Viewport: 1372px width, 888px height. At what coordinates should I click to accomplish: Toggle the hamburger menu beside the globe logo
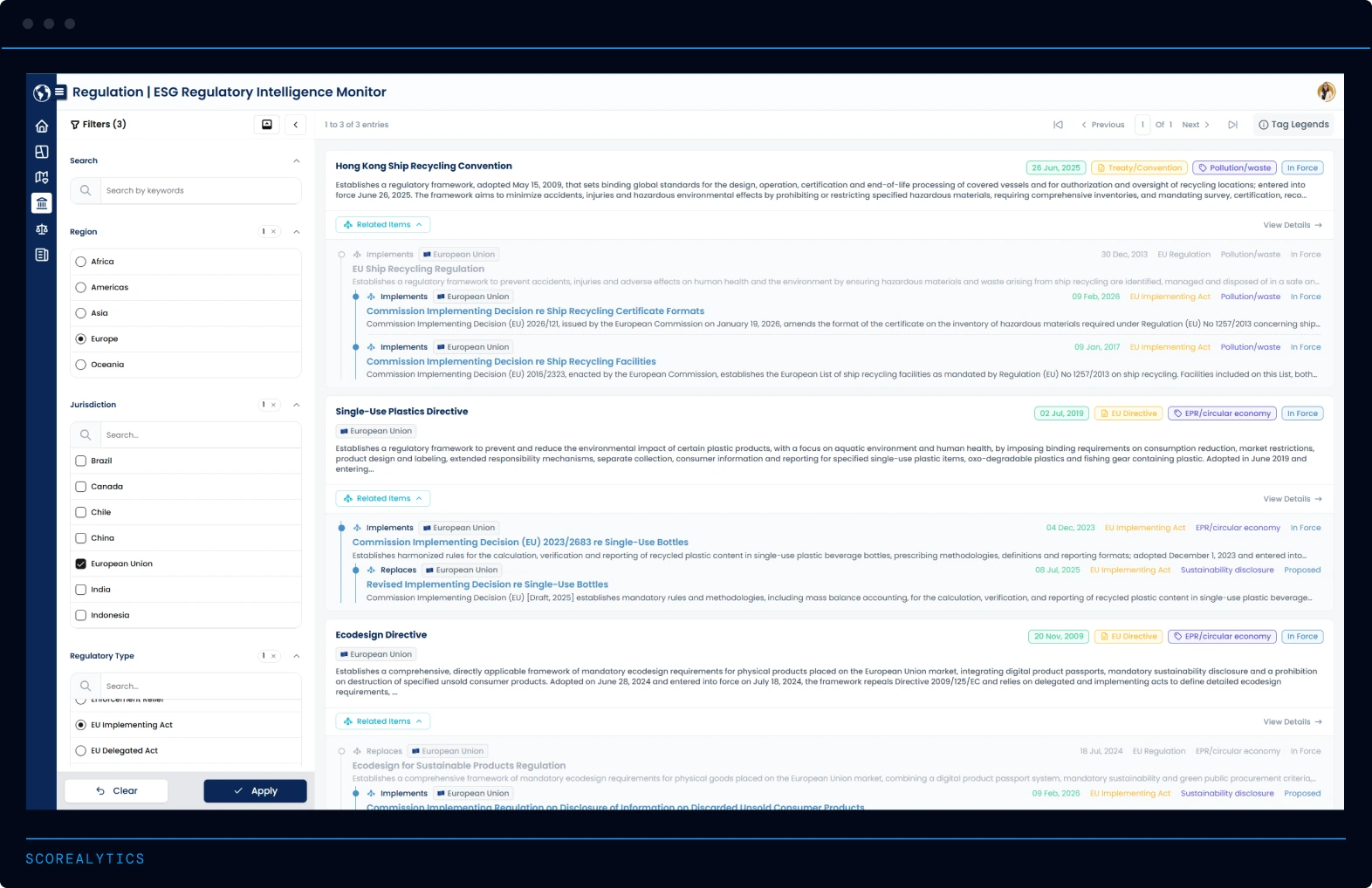pyautogui.click(x=60, y=92)
